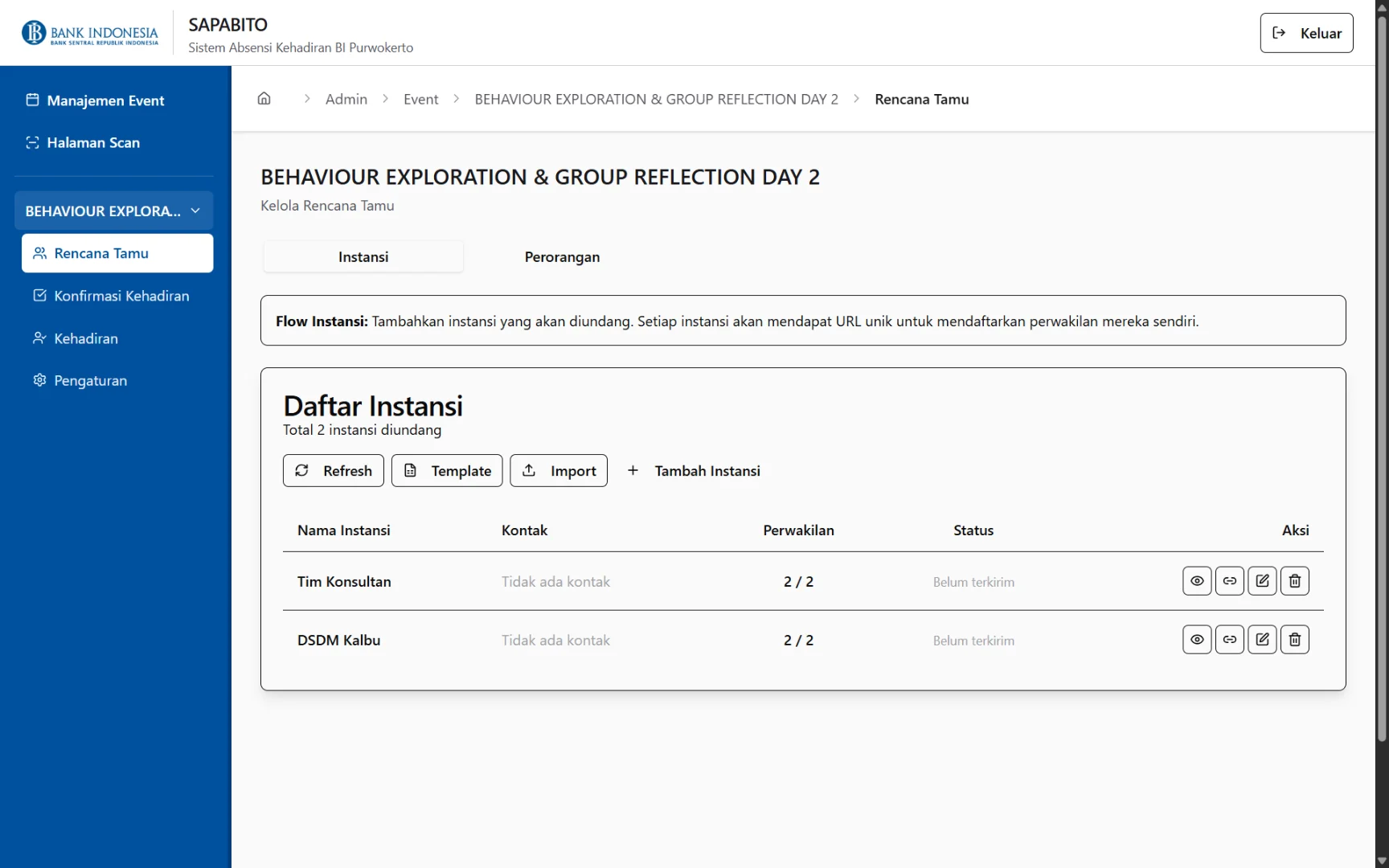1389x868 pixels.
Task: Copy link icon for DSDM Kalbu row
Action: (x=1230, y=640)
